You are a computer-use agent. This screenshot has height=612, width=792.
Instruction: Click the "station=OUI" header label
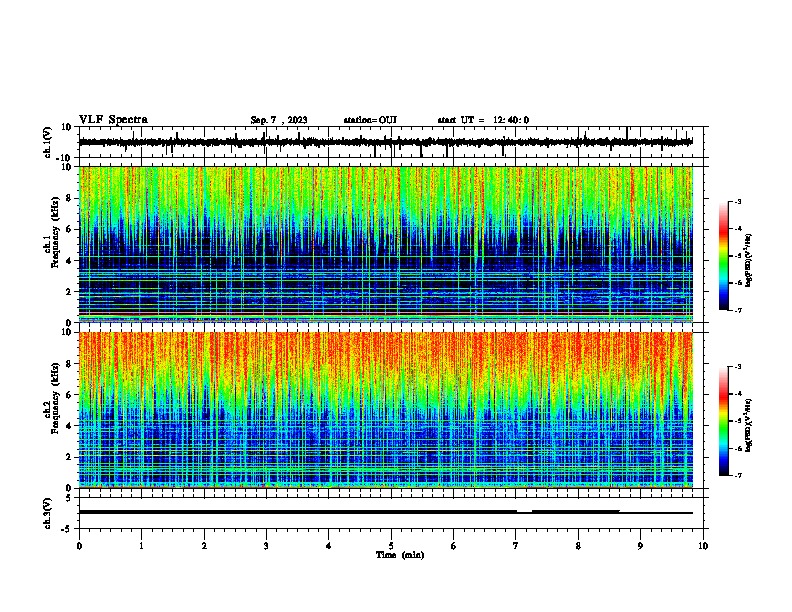pyautogui.click(x=370, y=120)
